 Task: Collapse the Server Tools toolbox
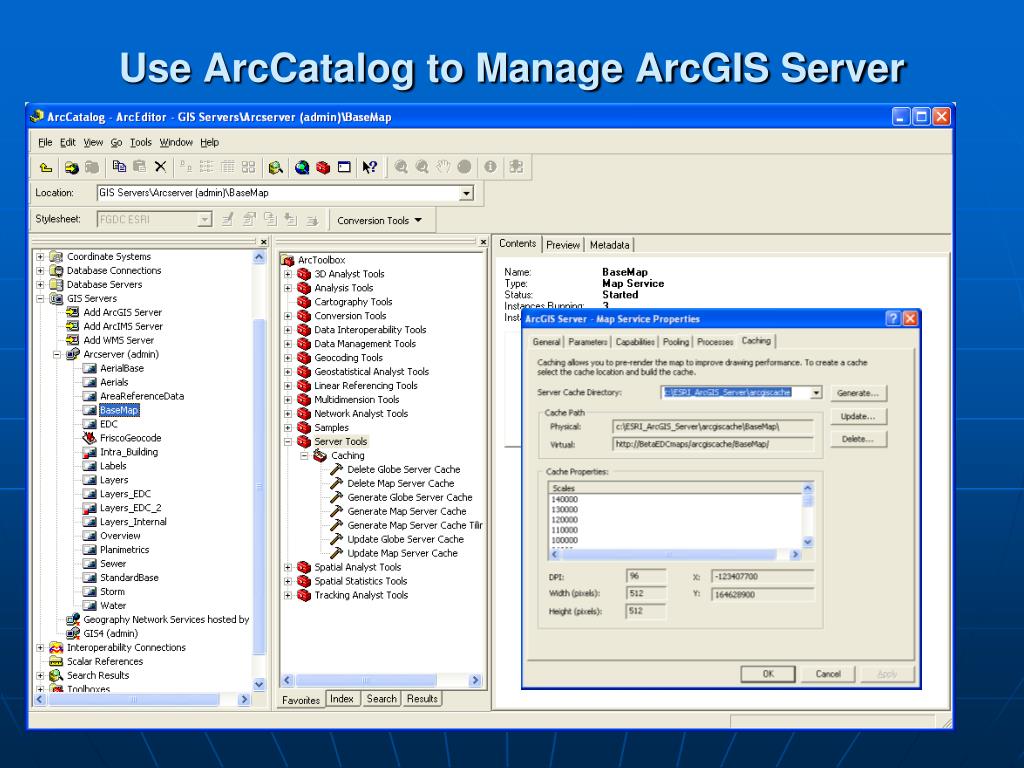click(x=288, y=441)
